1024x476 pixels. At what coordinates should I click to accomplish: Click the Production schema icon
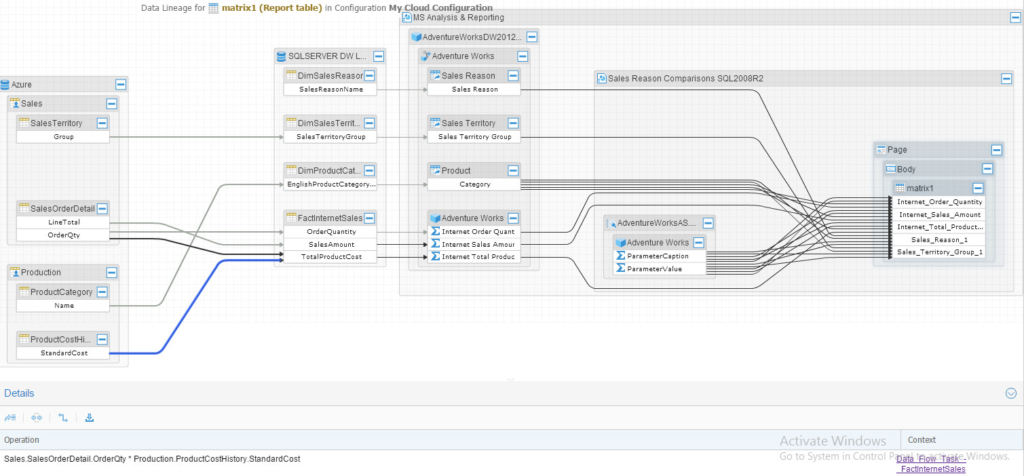(x=15, y=272)
